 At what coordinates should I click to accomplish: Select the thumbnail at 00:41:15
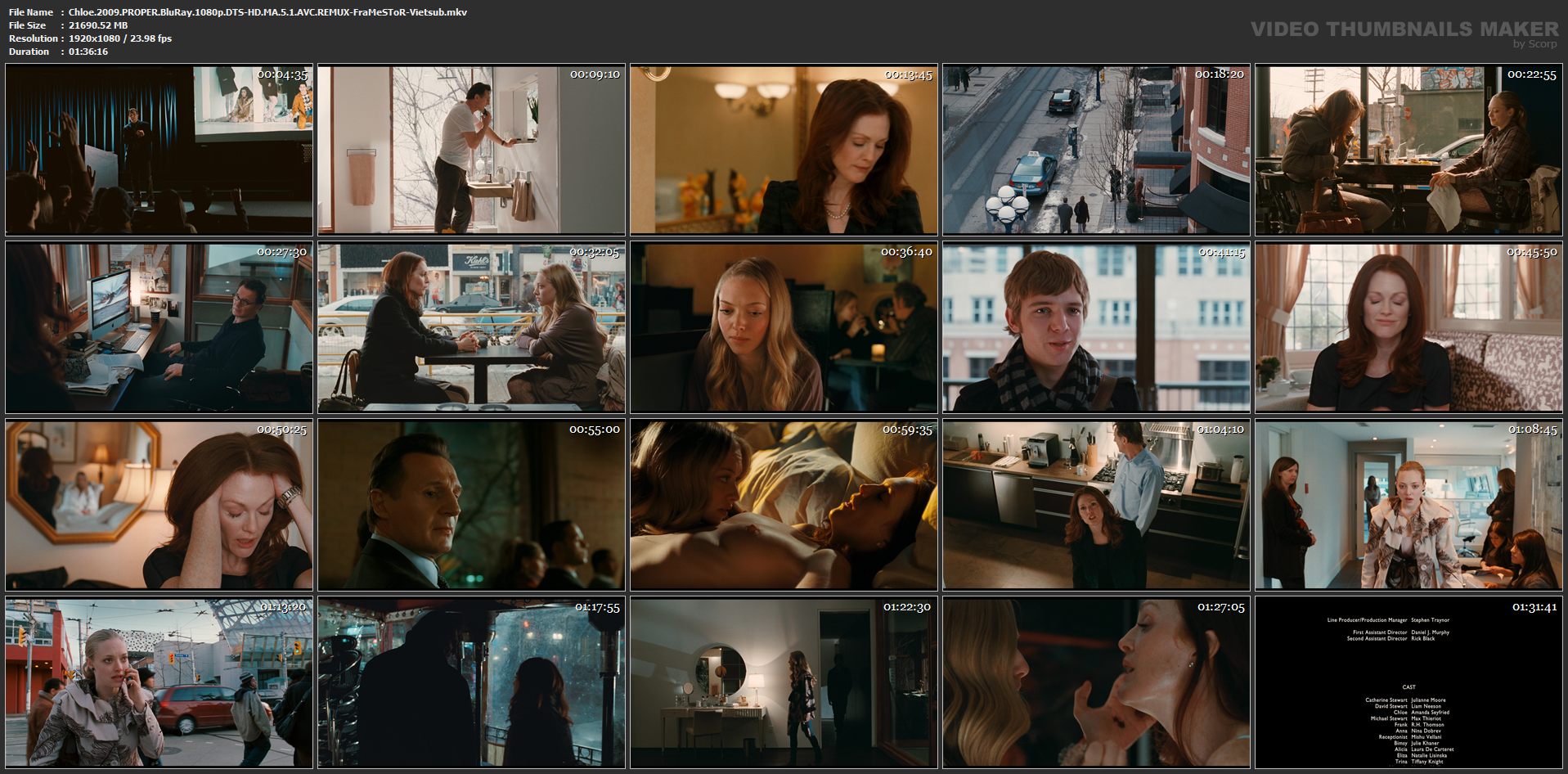coord(1096,327)
